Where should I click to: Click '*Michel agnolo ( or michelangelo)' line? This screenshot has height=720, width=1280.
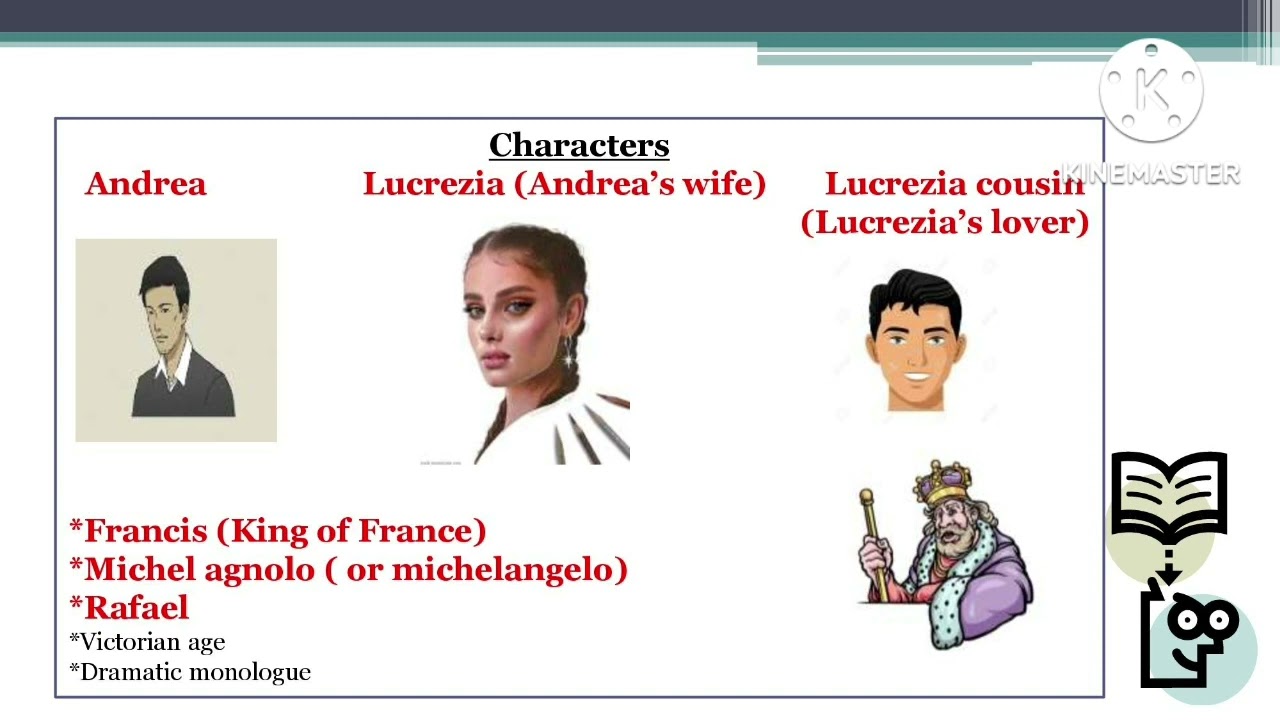click(x=348, y=570)
